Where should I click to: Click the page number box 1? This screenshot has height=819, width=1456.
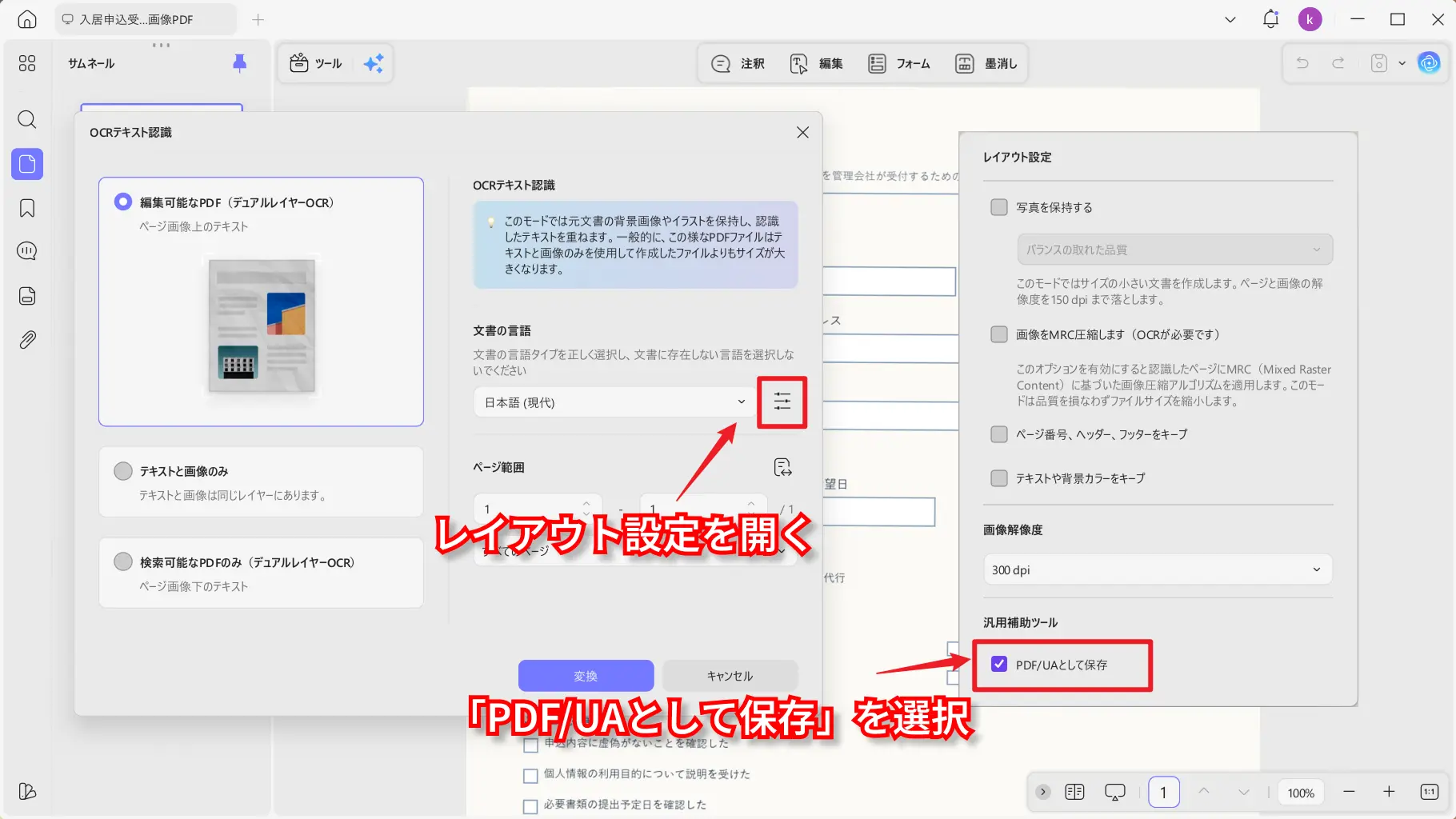click(x=1164, y=793)
